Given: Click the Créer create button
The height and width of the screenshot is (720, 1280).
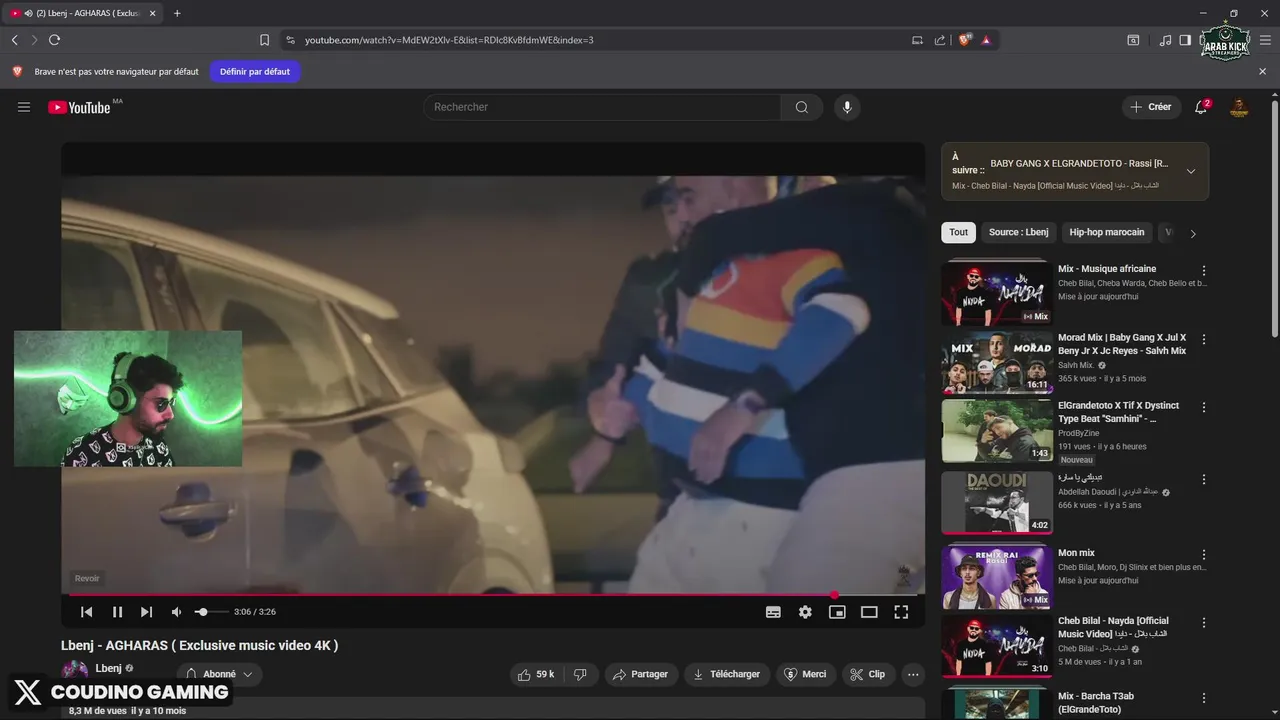Looking at the screenshot, I should click(x=1151, y=107).
